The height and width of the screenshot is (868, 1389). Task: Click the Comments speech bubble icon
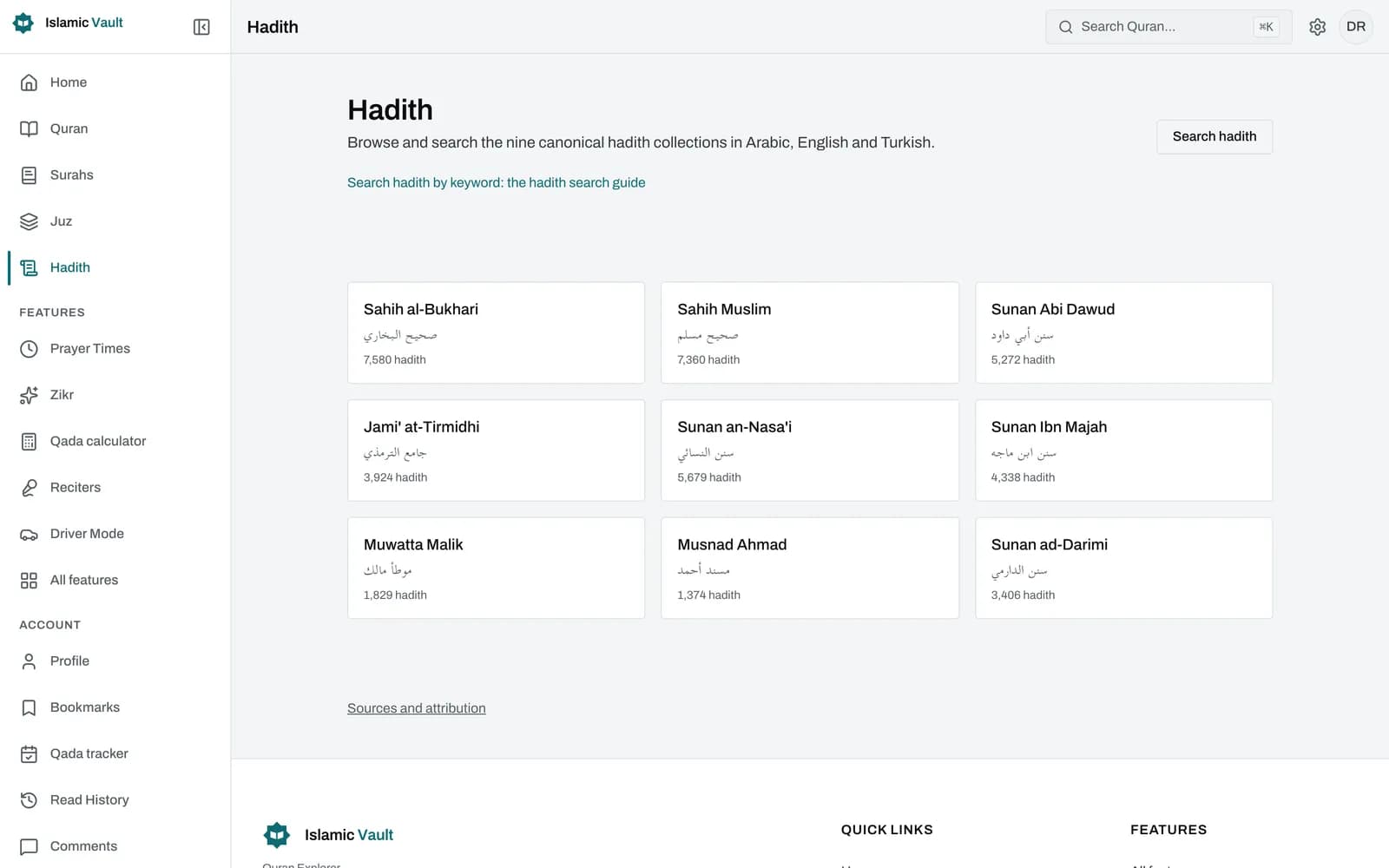tap(29, 846)
